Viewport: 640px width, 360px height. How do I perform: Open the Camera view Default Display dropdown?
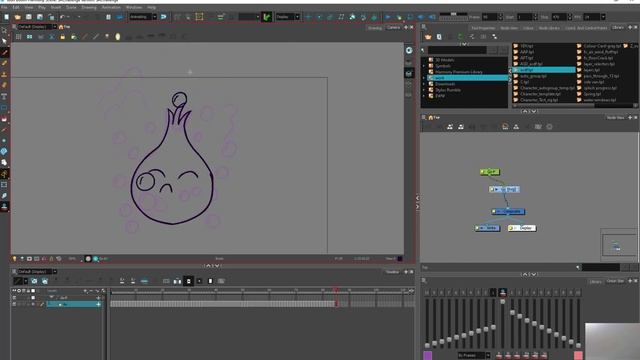click(55, 27)
